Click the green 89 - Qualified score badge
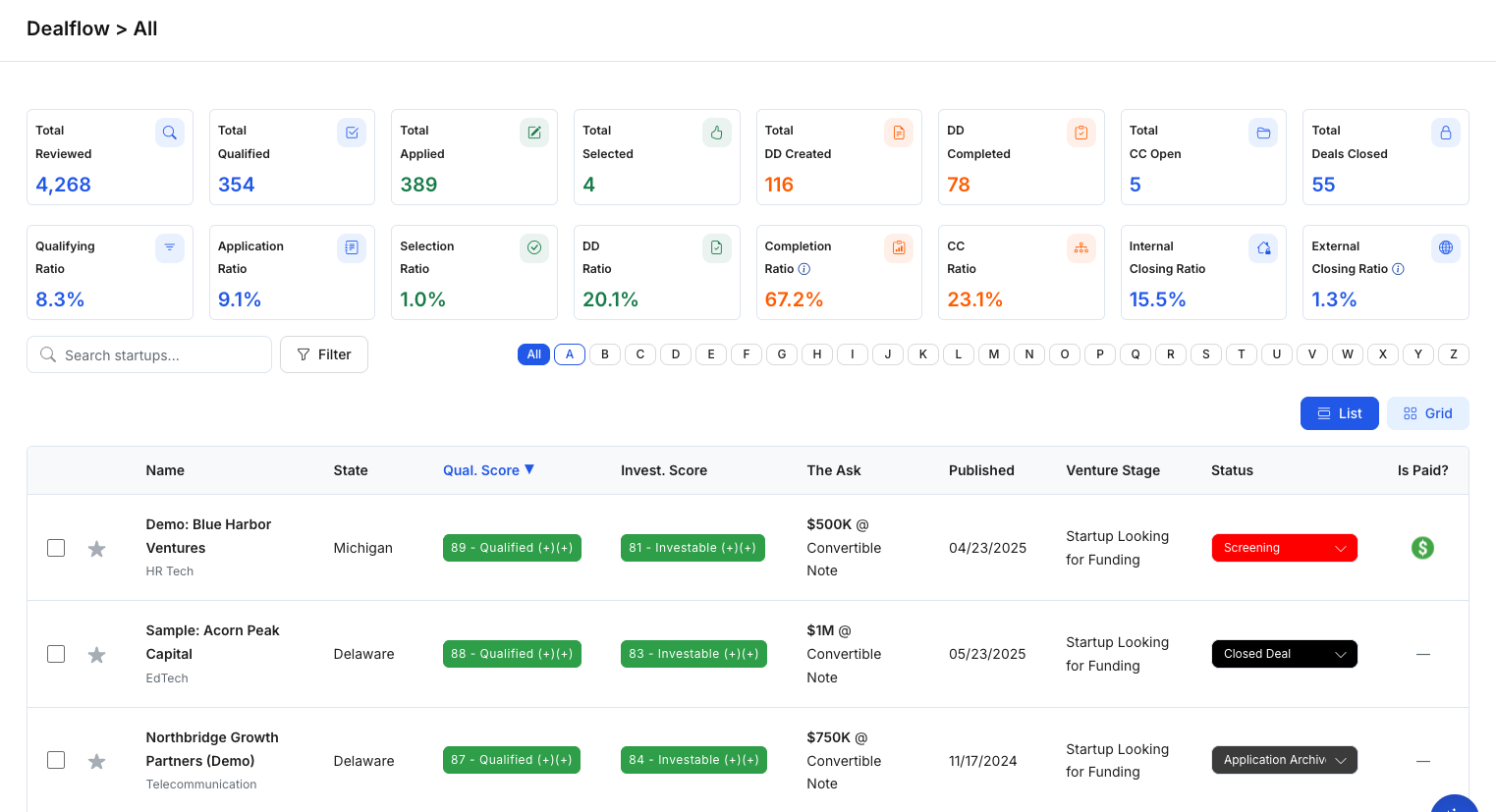This screenshot has width=1496, height=812. pos(512,548)
